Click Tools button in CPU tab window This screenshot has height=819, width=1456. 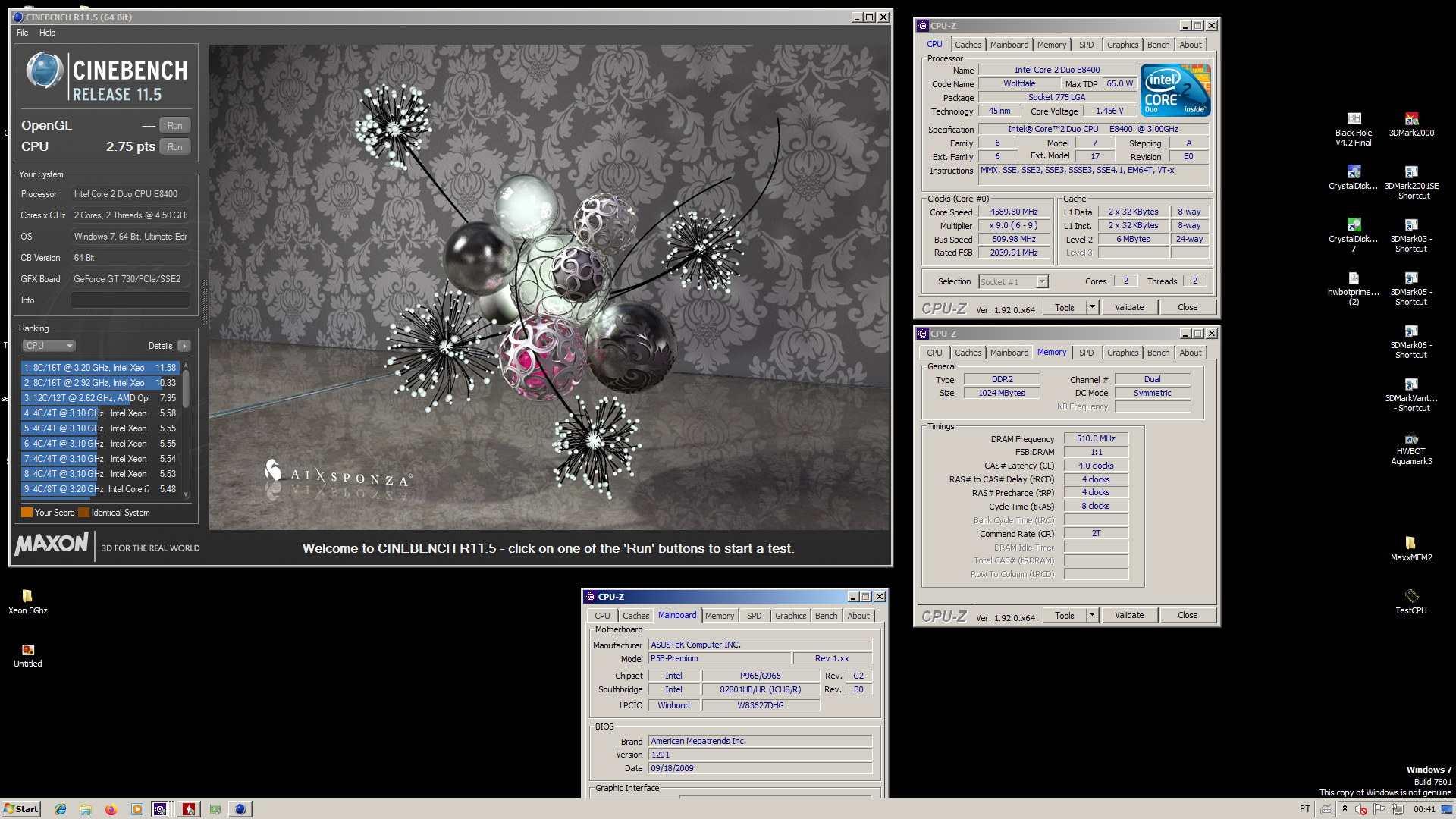pyautogui.click(x=1065, y=307)
